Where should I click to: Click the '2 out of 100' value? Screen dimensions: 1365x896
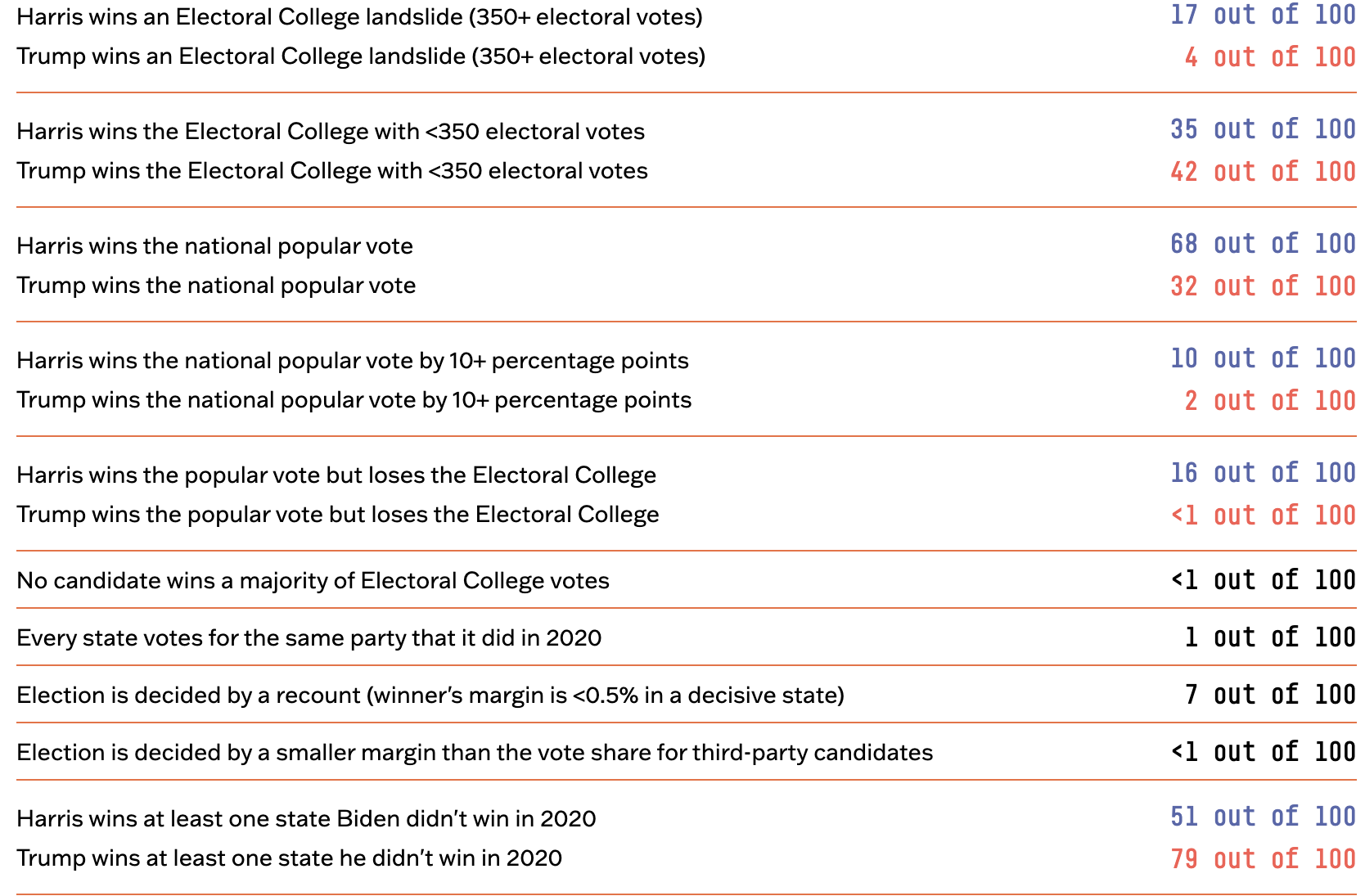point(1269,401)
